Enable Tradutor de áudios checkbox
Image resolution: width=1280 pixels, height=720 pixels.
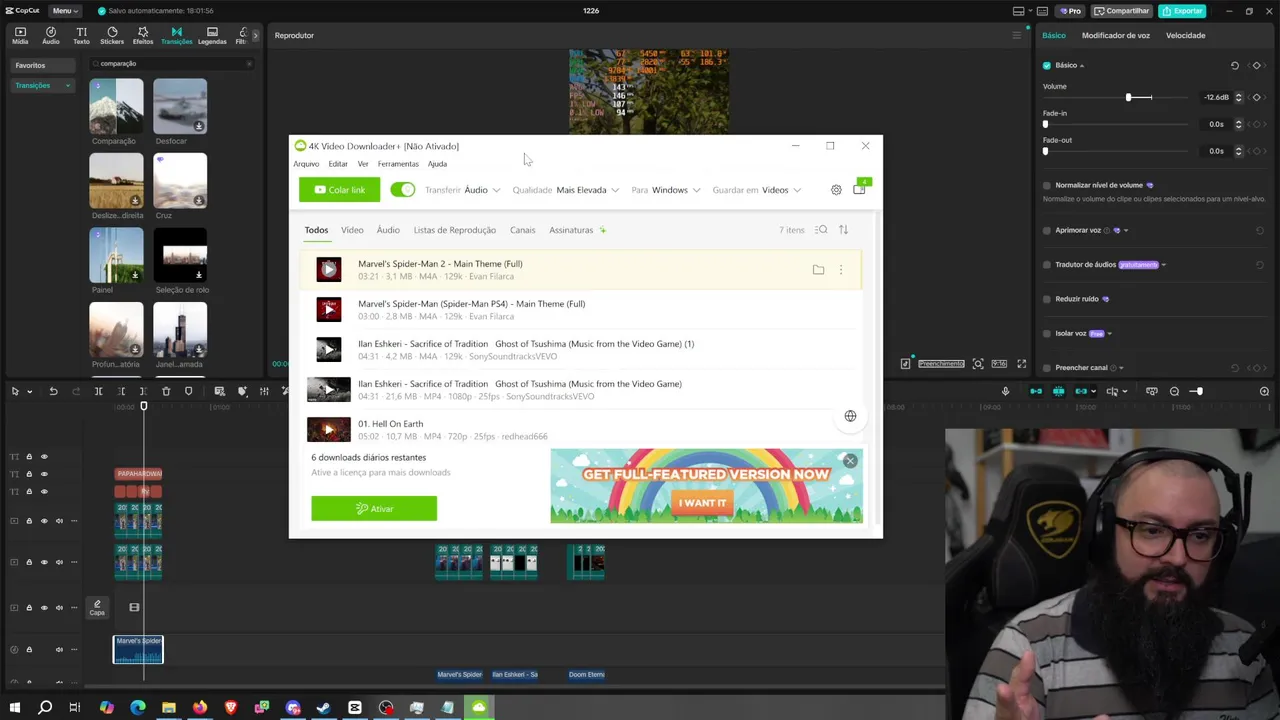pyautogui.click(x=1047, y=265)
